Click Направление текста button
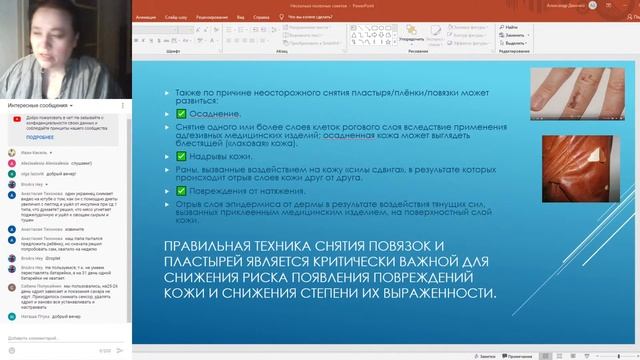 coord(307,27)
